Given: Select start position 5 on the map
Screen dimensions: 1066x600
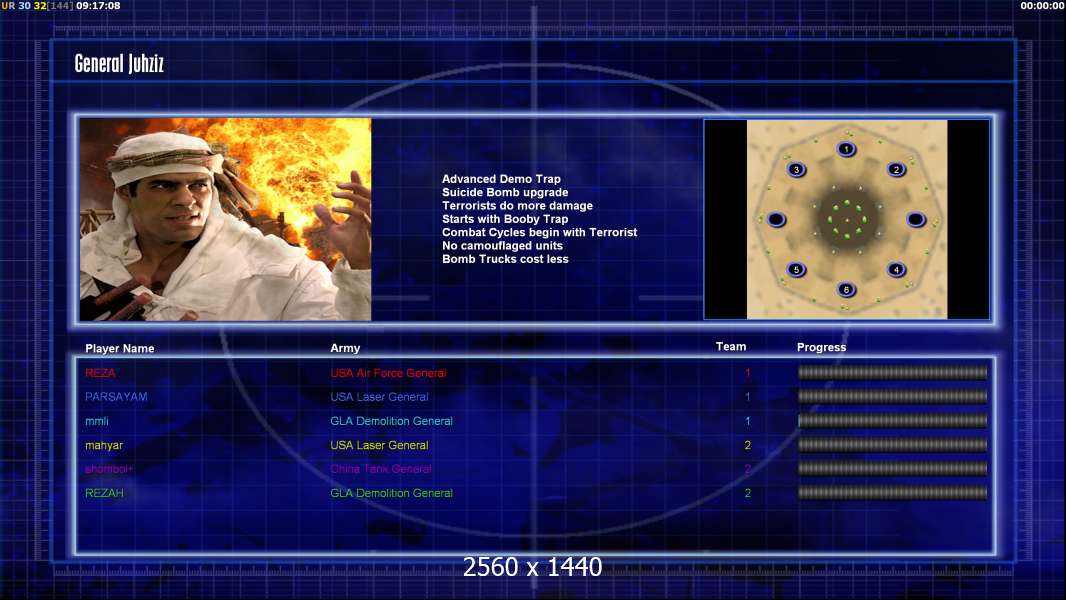Looking at the screenshot, I should pyautogui.click(x=796, y=269).
